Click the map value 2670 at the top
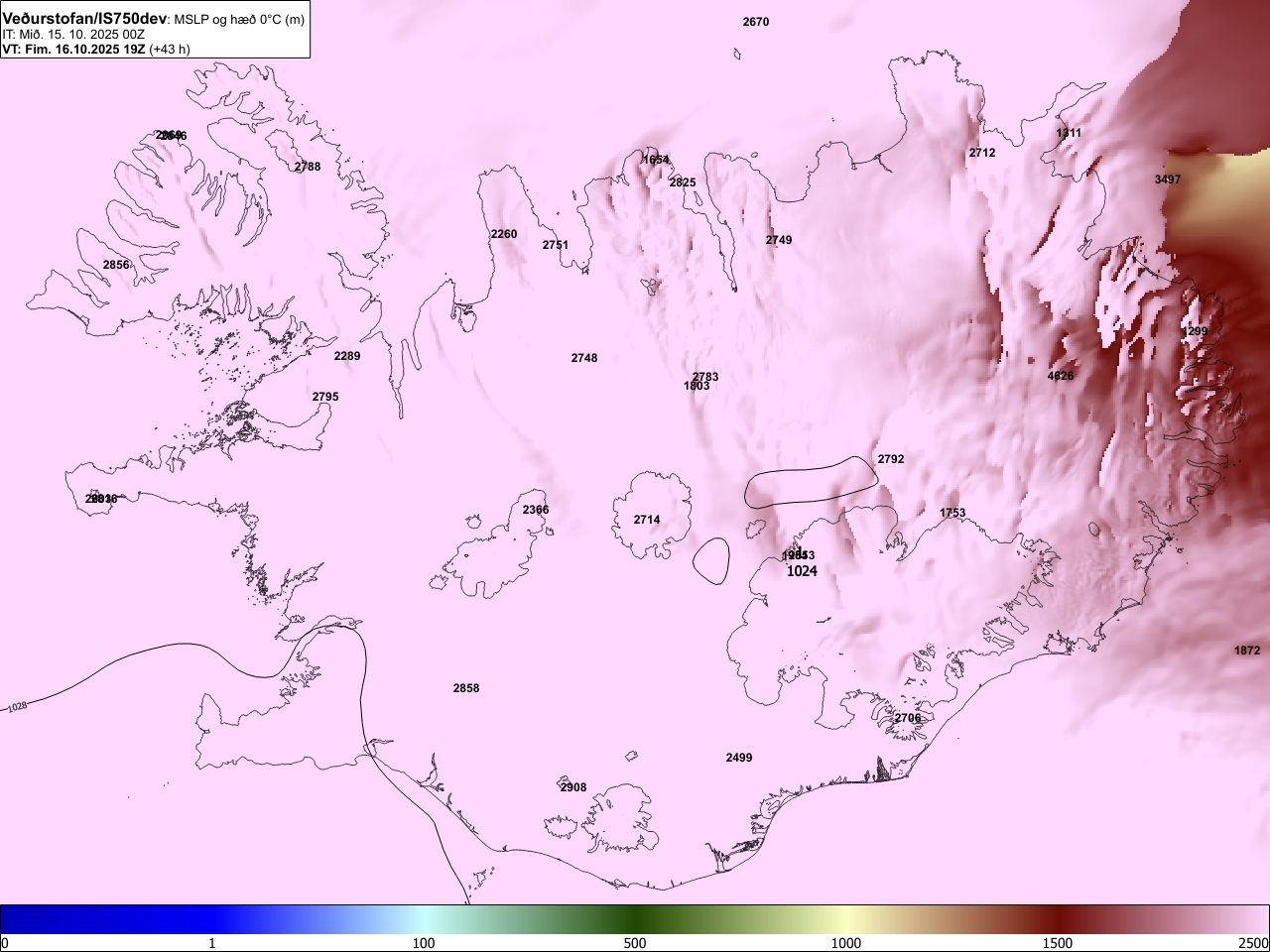The width and height of the screenshot is (1270, 952). 756,22
